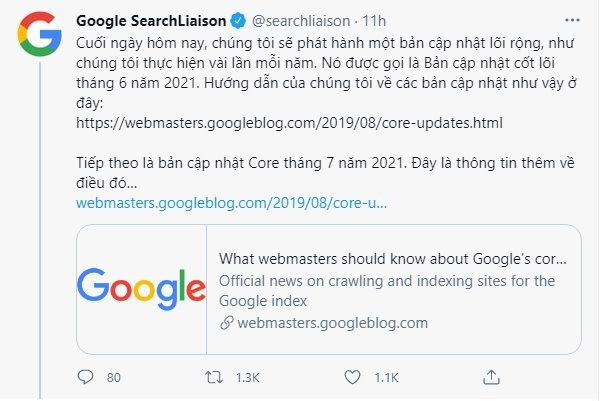Click the reply count of 80
The height and width of the screenshot is (401, 600).
point(113,378)
